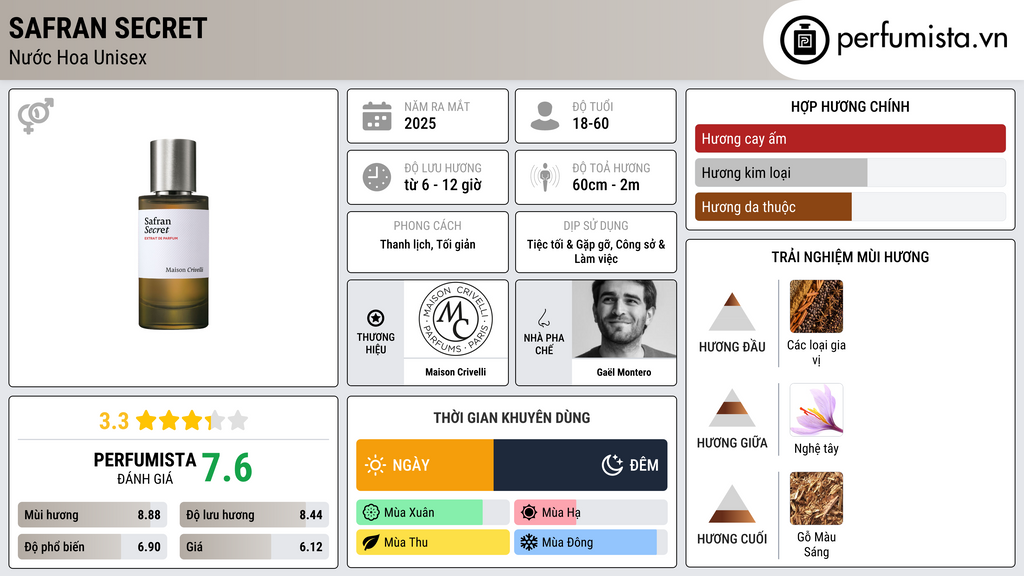Select the orange Ngày segment
Screen dimensions: 1024x576
(425, 465)
